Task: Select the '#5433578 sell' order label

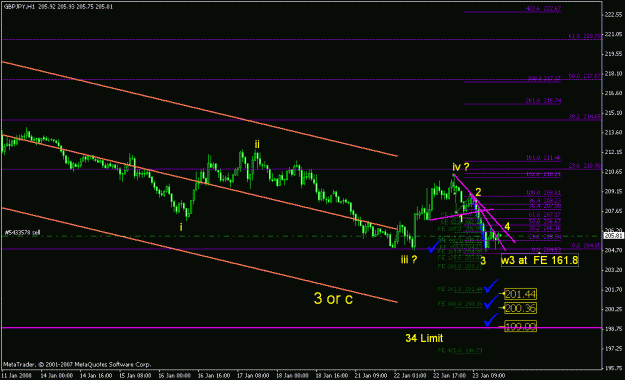Action: tap(22, 232)
